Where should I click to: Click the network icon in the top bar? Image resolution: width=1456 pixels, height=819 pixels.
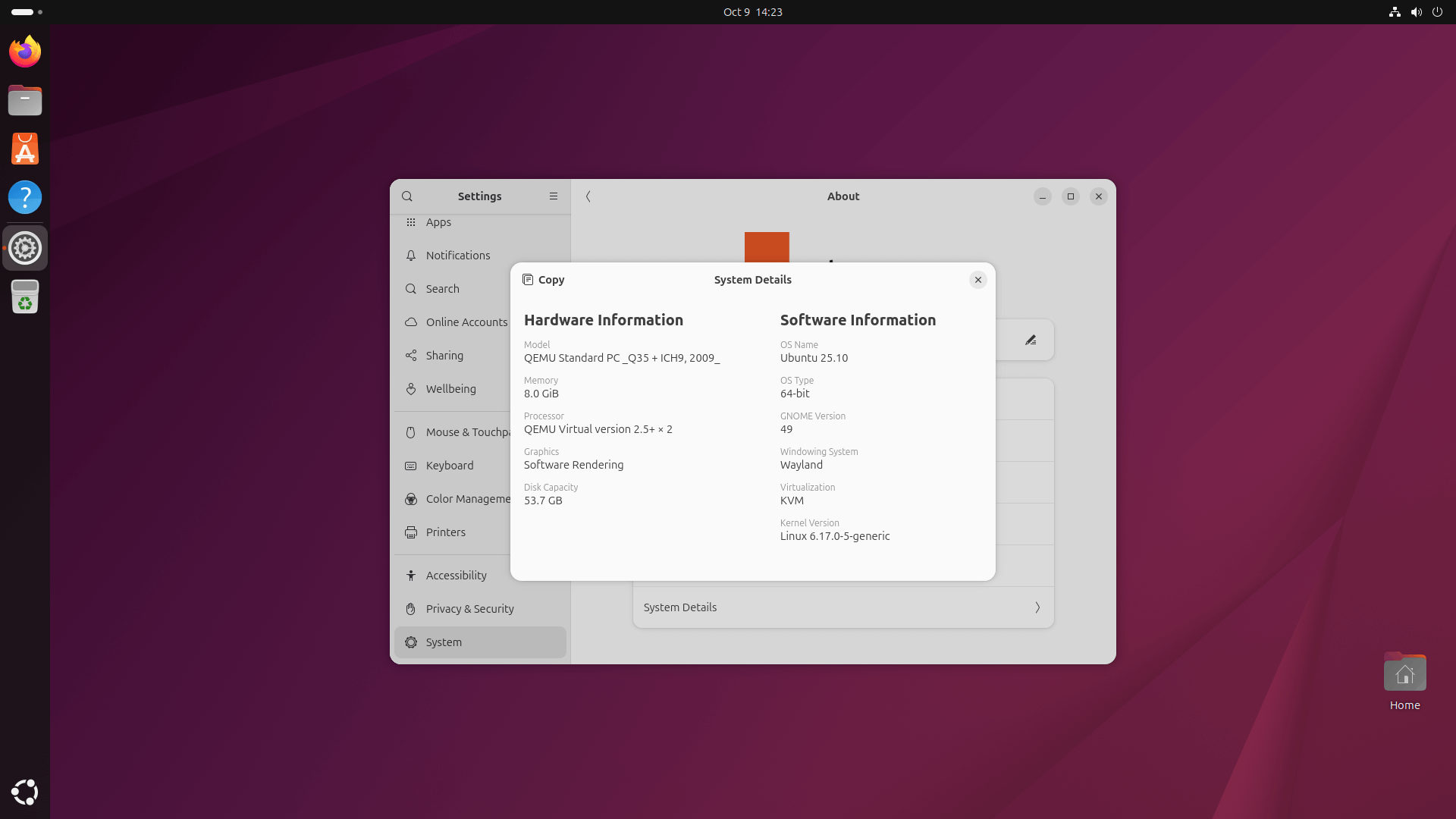(1395, 12)
